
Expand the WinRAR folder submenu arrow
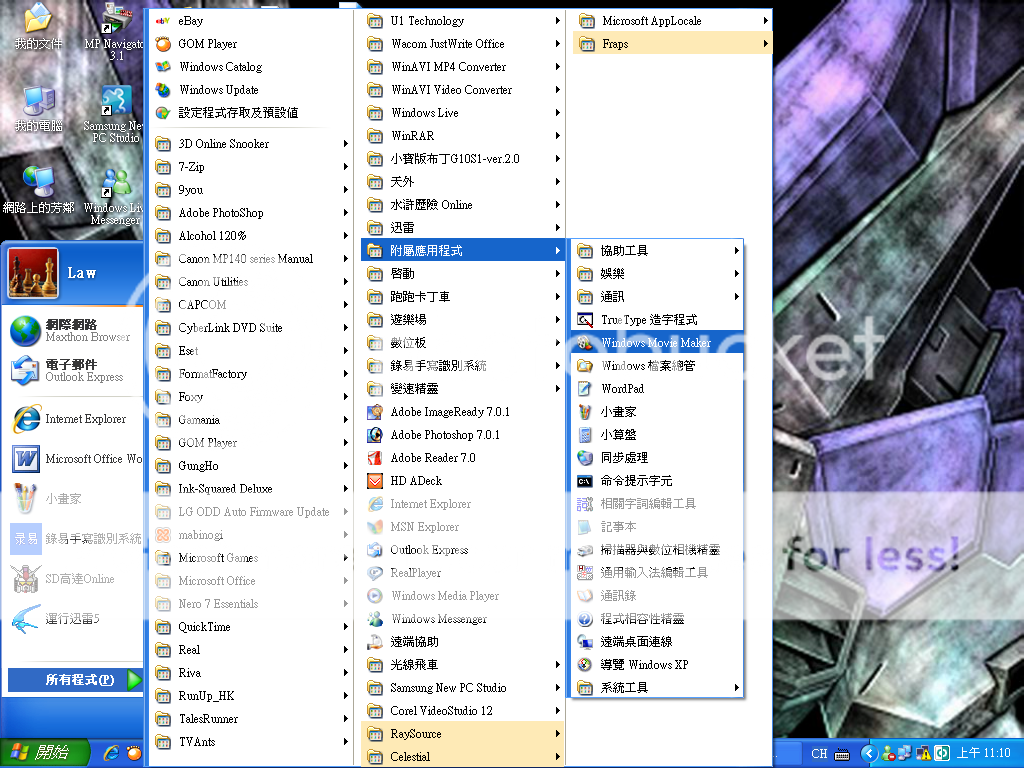coord(557,136)
